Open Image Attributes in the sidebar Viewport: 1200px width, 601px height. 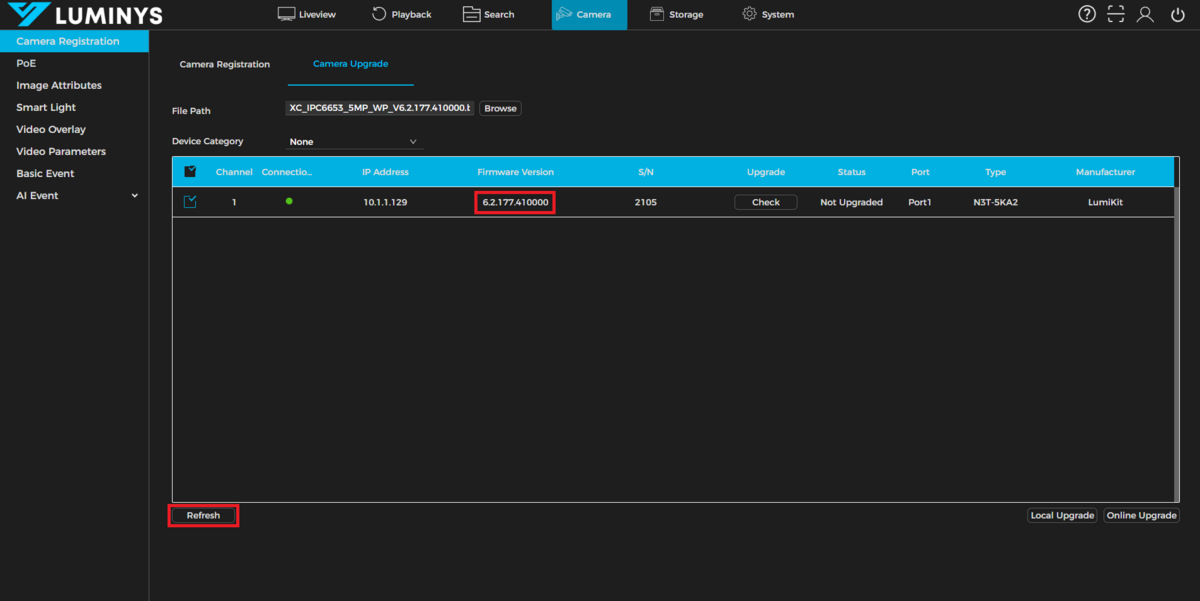(x=59, y=86)
